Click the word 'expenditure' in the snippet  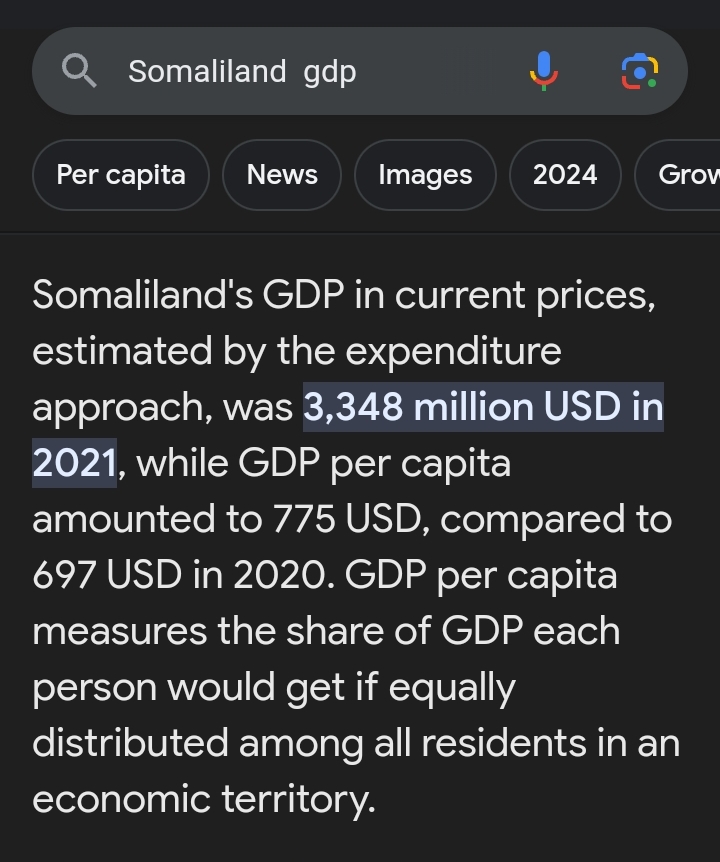pyautogui.click(x=453, y=352)
